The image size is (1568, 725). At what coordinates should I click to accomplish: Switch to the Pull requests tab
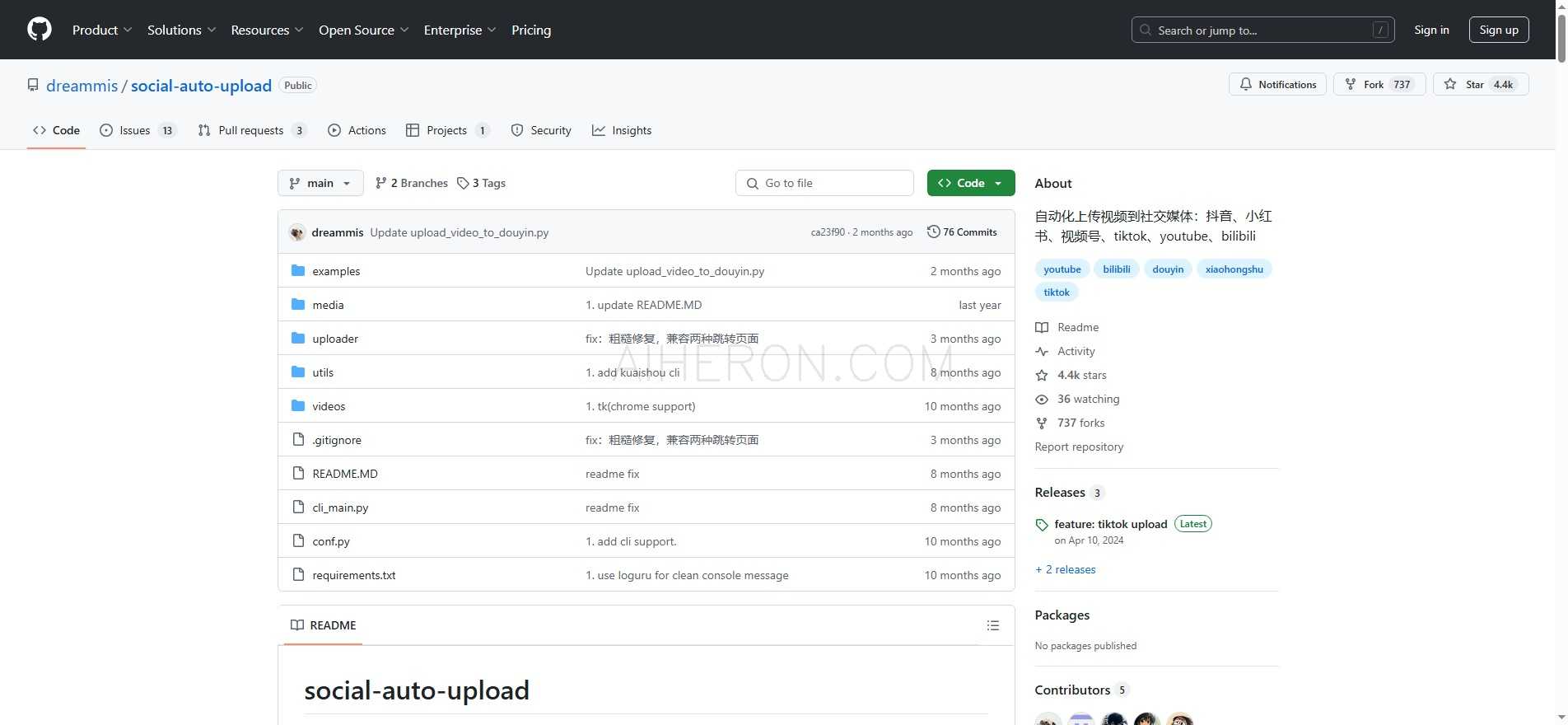(x=252, y=130)
